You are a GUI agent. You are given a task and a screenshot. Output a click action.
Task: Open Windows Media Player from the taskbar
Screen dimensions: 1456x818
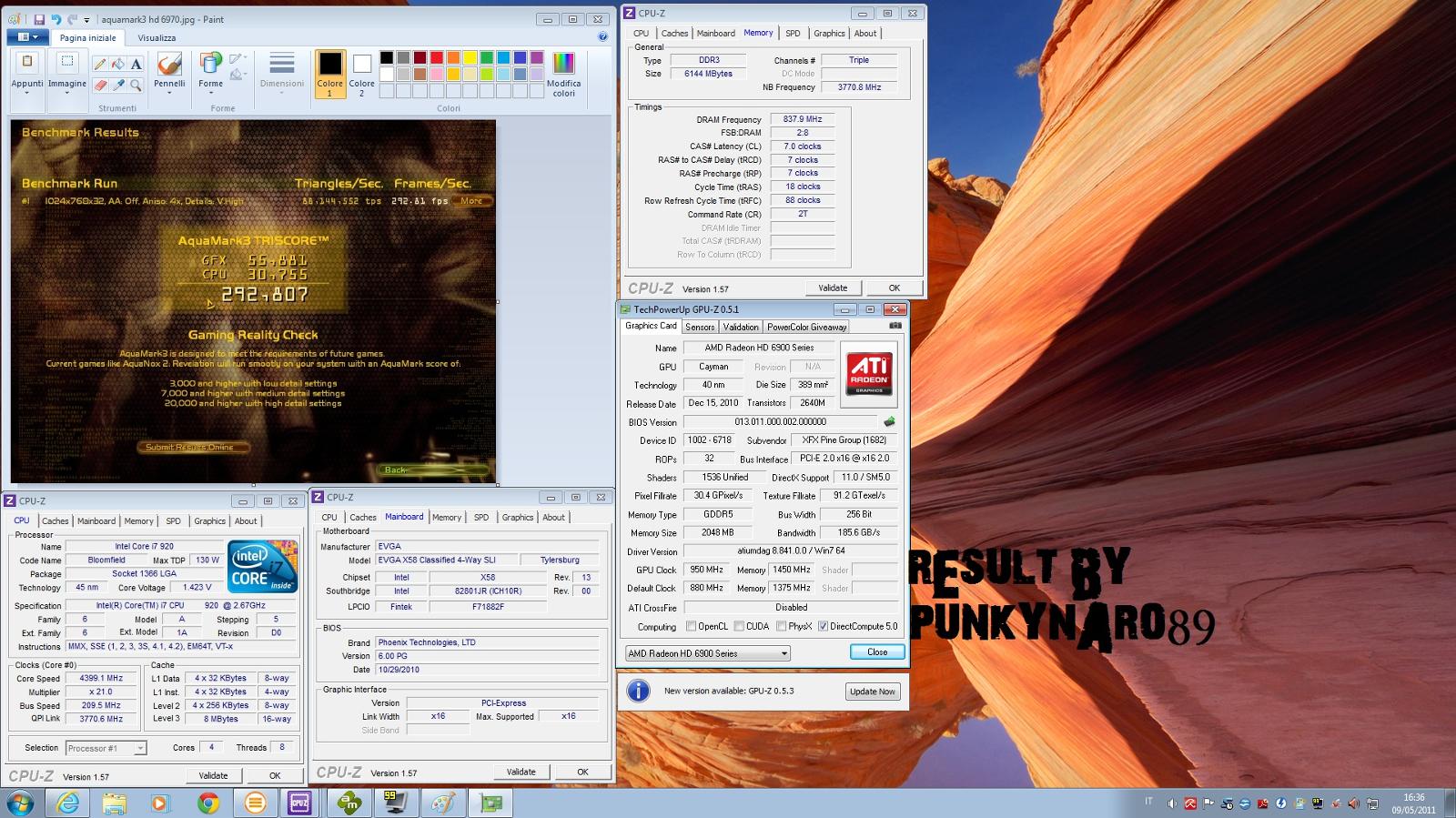[160, 803]
